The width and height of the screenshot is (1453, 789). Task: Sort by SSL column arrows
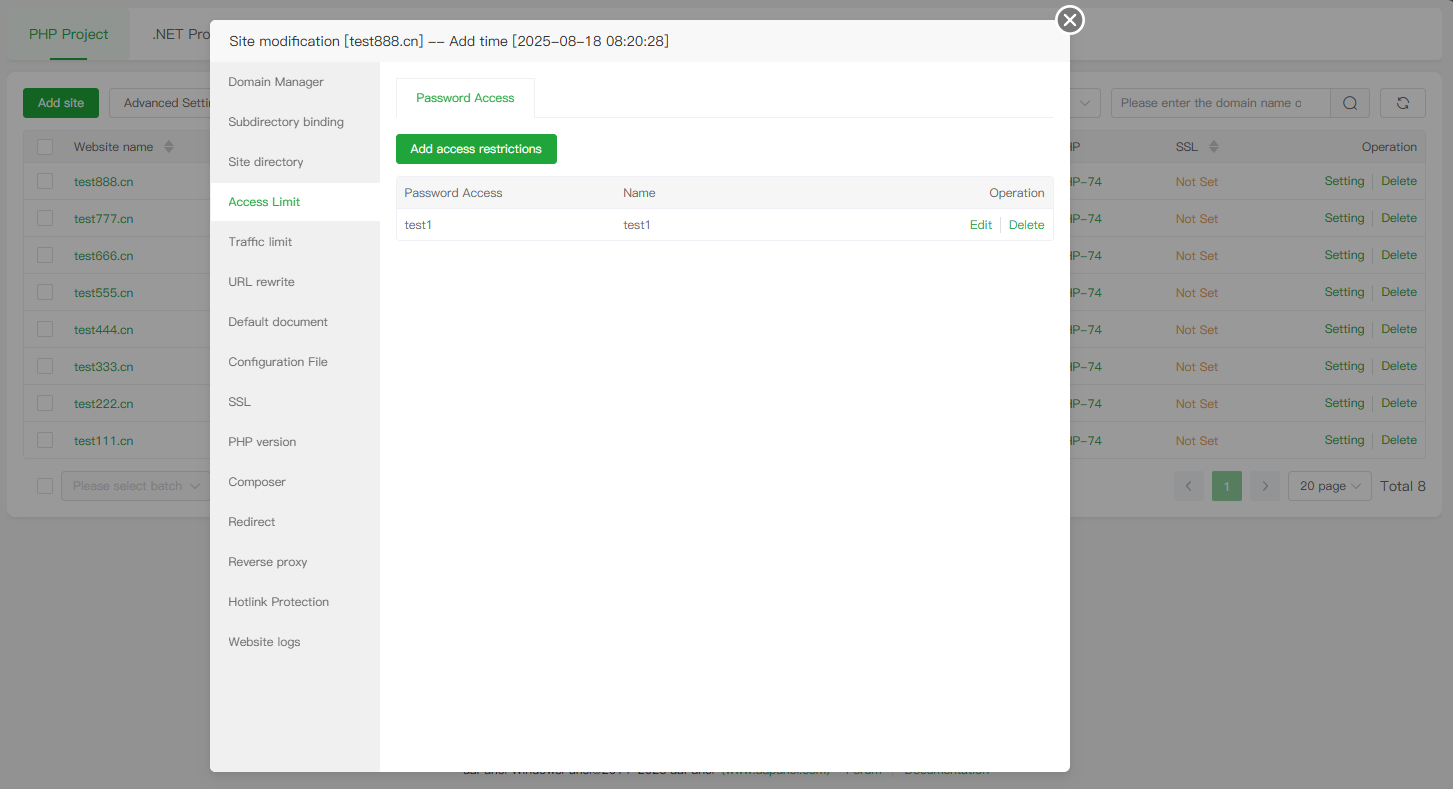tap(1214, 147)
